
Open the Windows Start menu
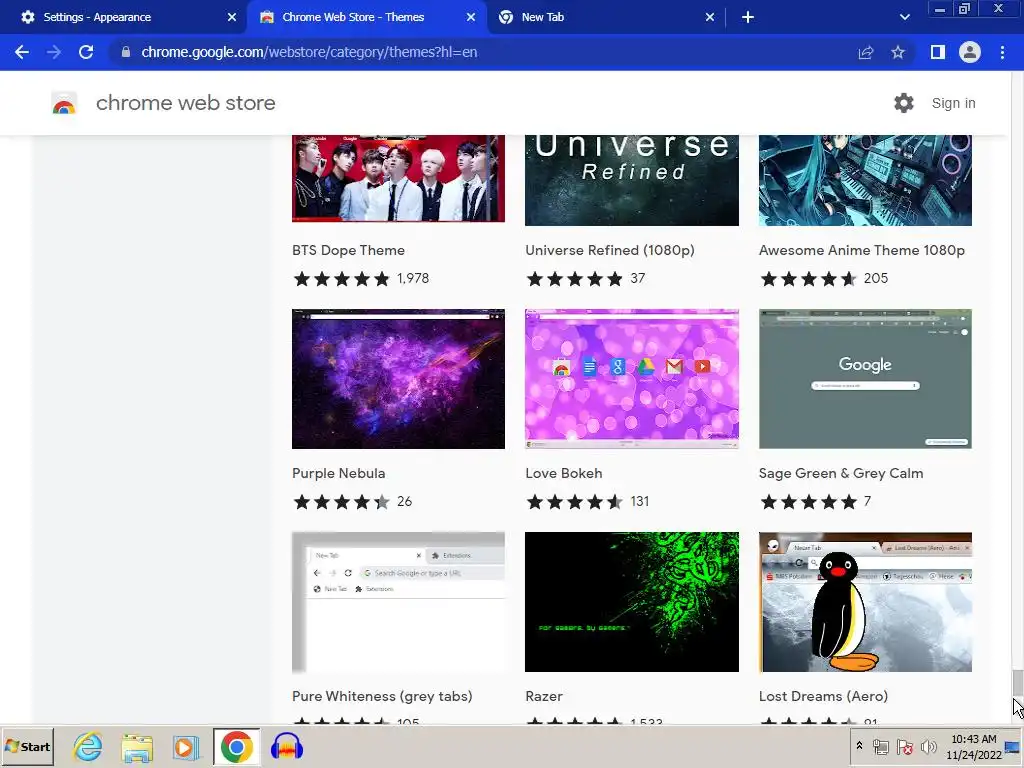tap(27, 747)
